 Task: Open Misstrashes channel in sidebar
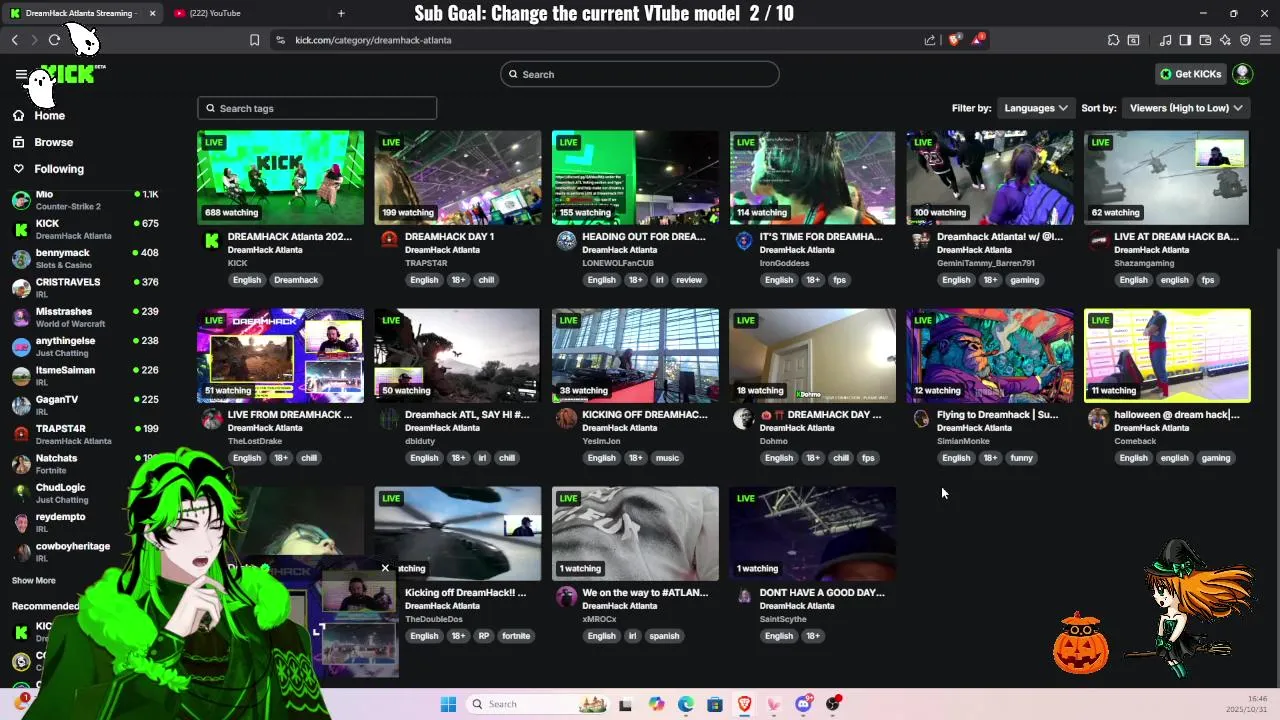(x=84, y=317)
